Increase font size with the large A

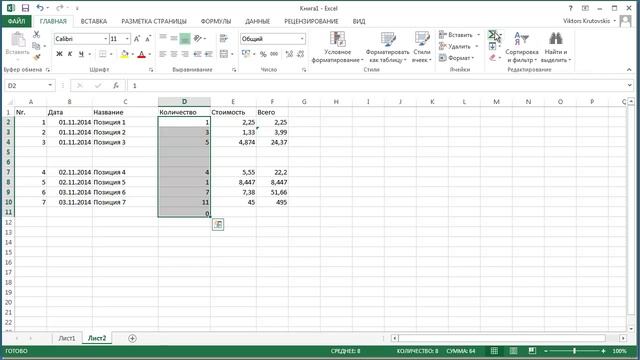point(137,39)
